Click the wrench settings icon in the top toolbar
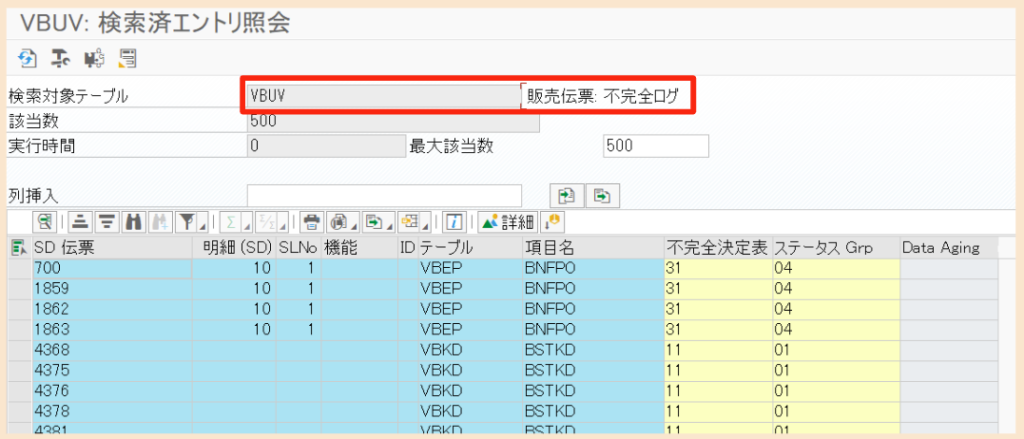 (61, 59)
